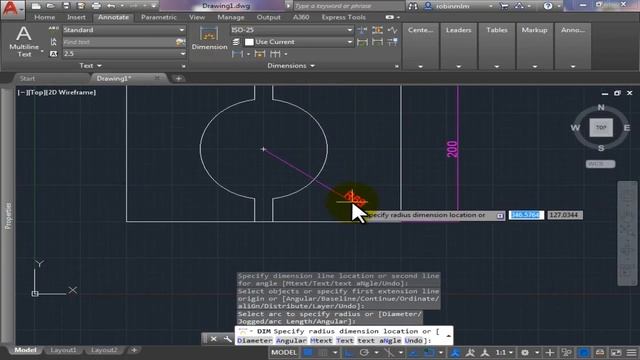
Task: Click the TOP face of the ViewCube
Action: pos(601,127)
